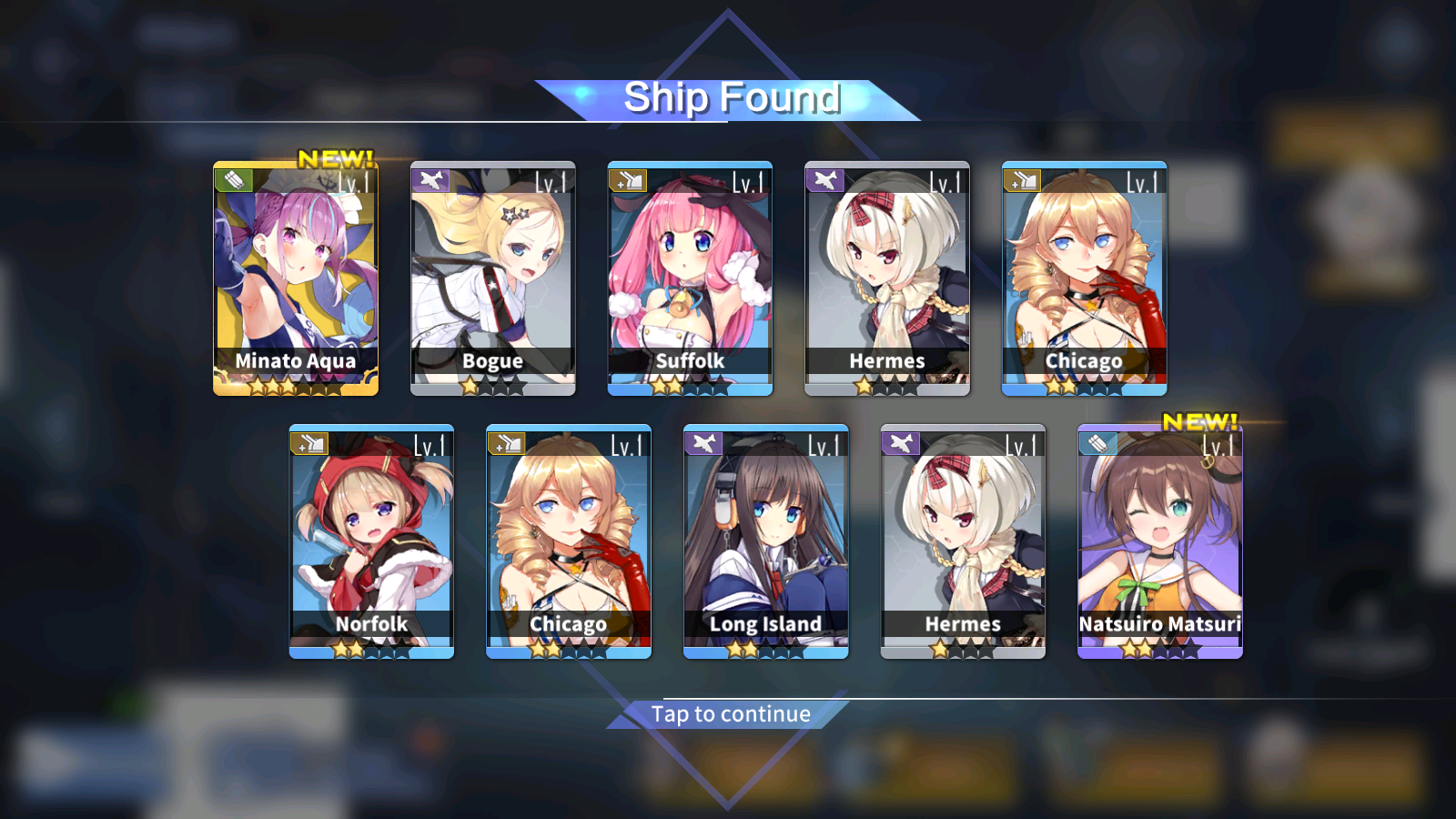Screen dimensions: 1456x819
Task: Click the gun-type icon on the Norfolk card
Action: click(310, 442)
